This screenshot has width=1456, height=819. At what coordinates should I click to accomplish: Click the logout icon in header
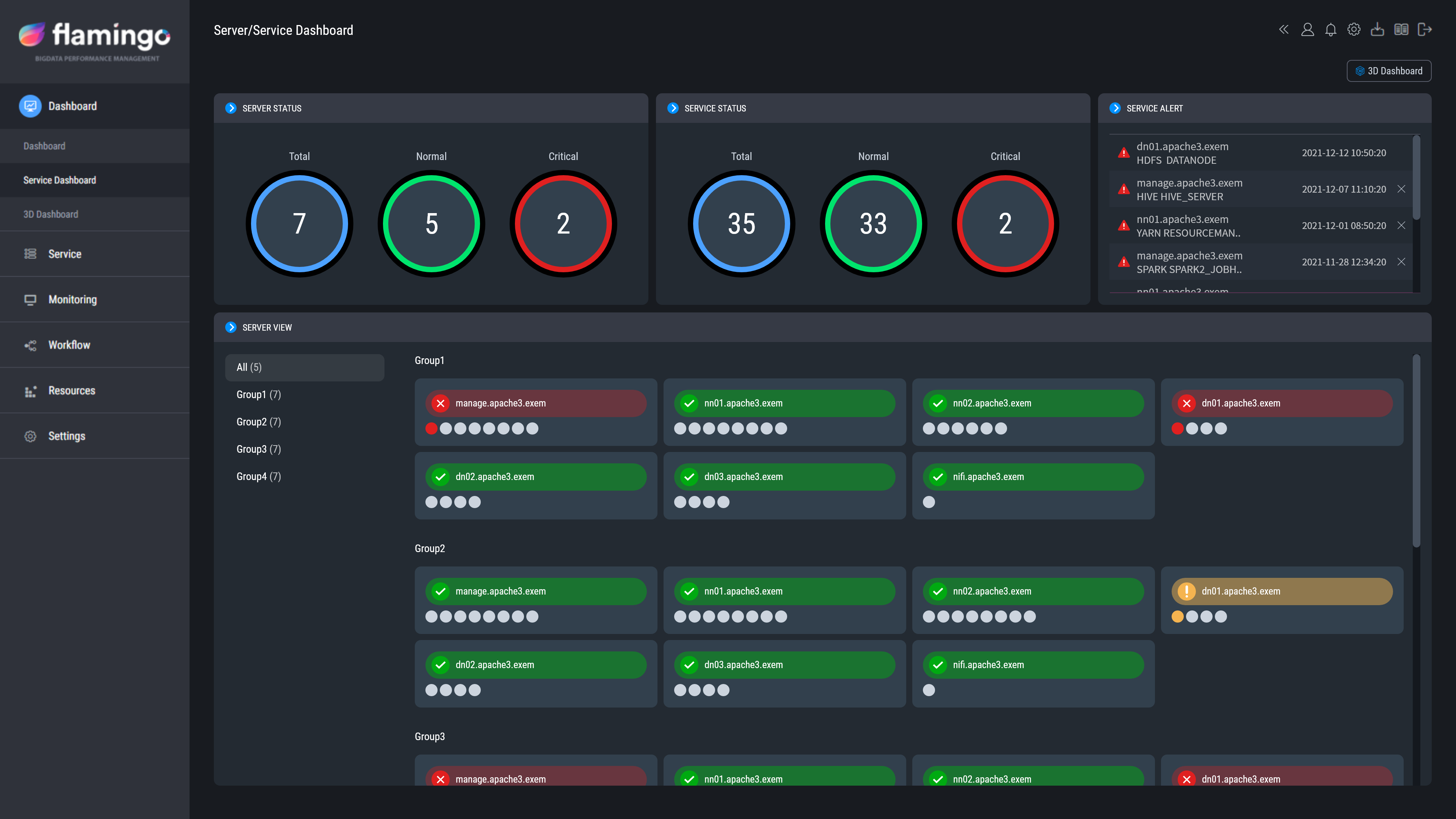click(1425, 30)
